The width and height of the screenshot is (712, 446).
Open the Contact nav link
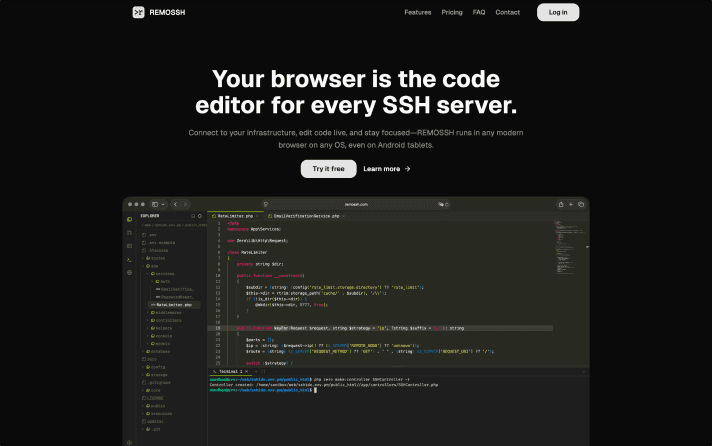coord(507,12)
